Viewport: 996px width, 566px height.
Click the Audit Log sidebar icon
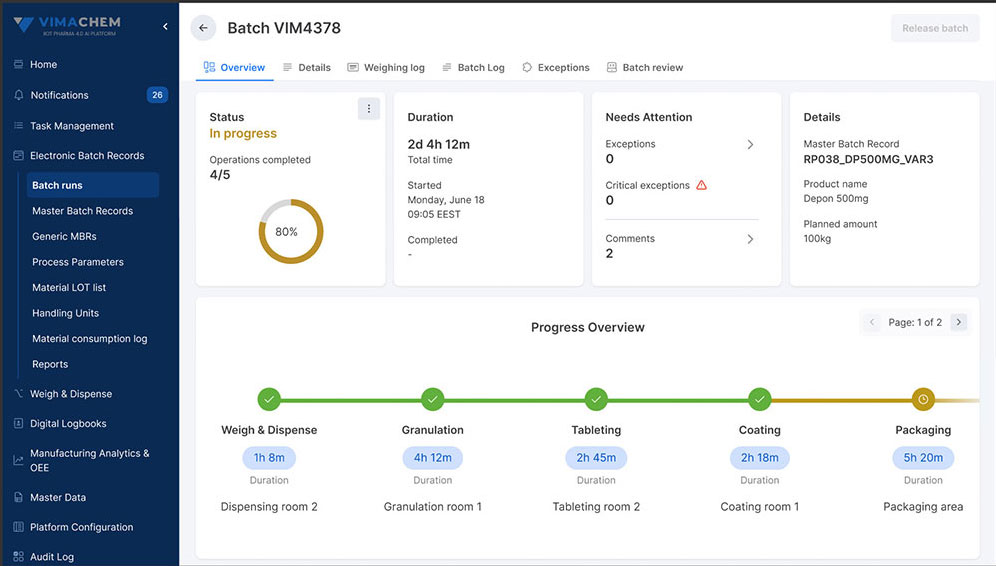(x=19, y=557)
